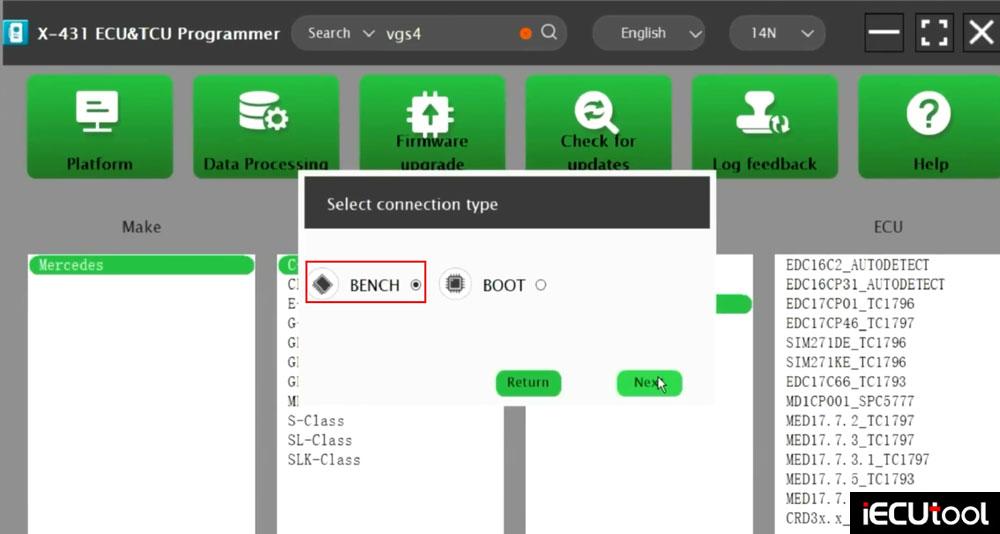
Task: Click the Return button
Action: coord(528,383)
